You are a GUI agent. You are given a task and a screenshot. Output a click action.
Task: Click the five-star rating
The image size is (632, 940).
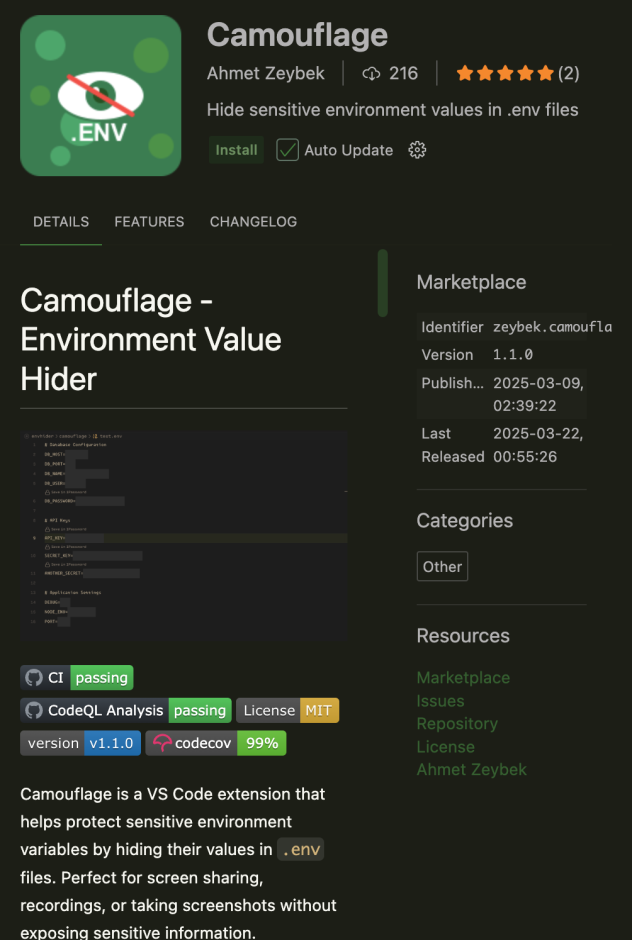pyautogui.click(x=505, y=73)
